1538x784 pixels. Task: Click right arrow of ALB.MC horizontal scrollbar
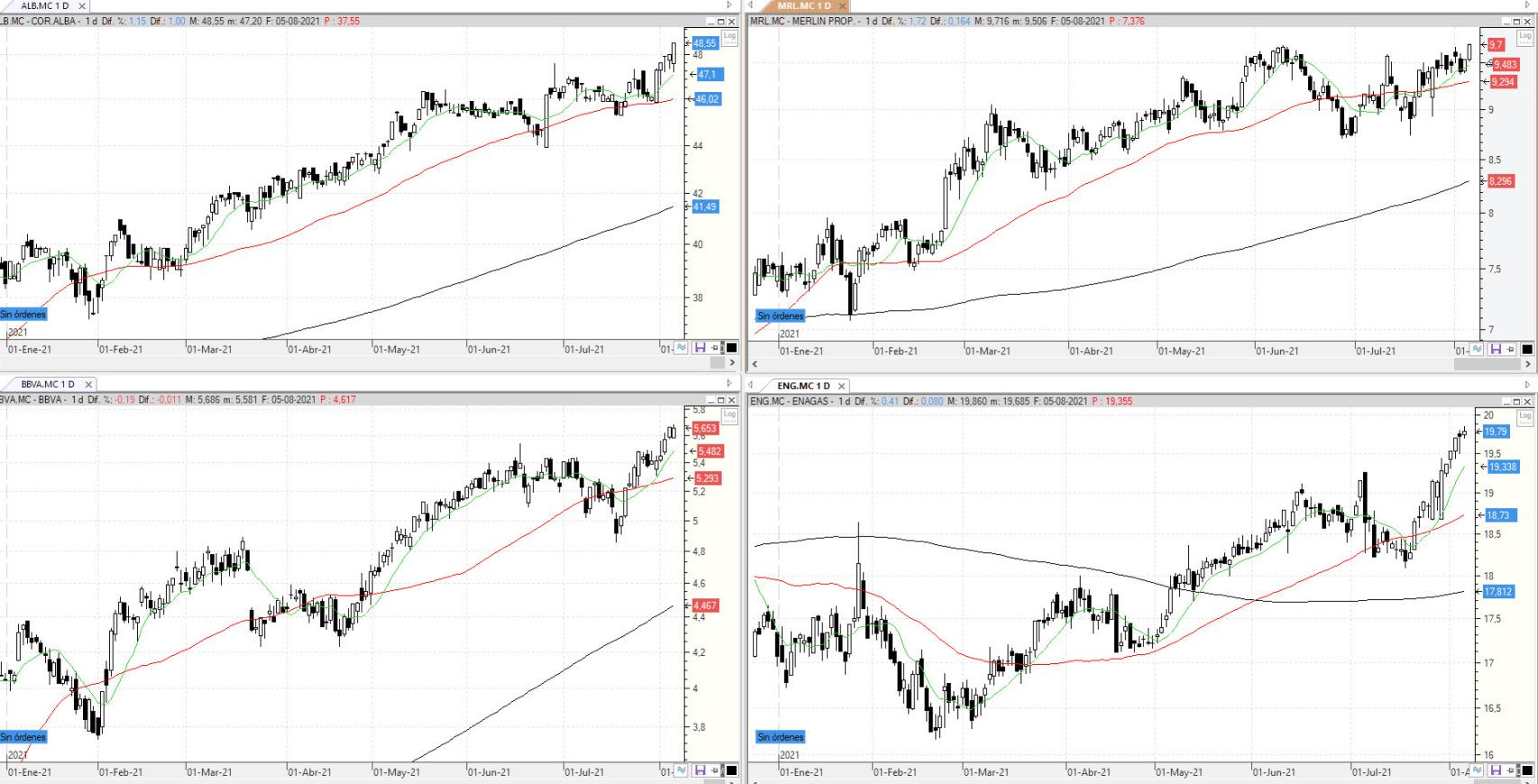[732, 363]
